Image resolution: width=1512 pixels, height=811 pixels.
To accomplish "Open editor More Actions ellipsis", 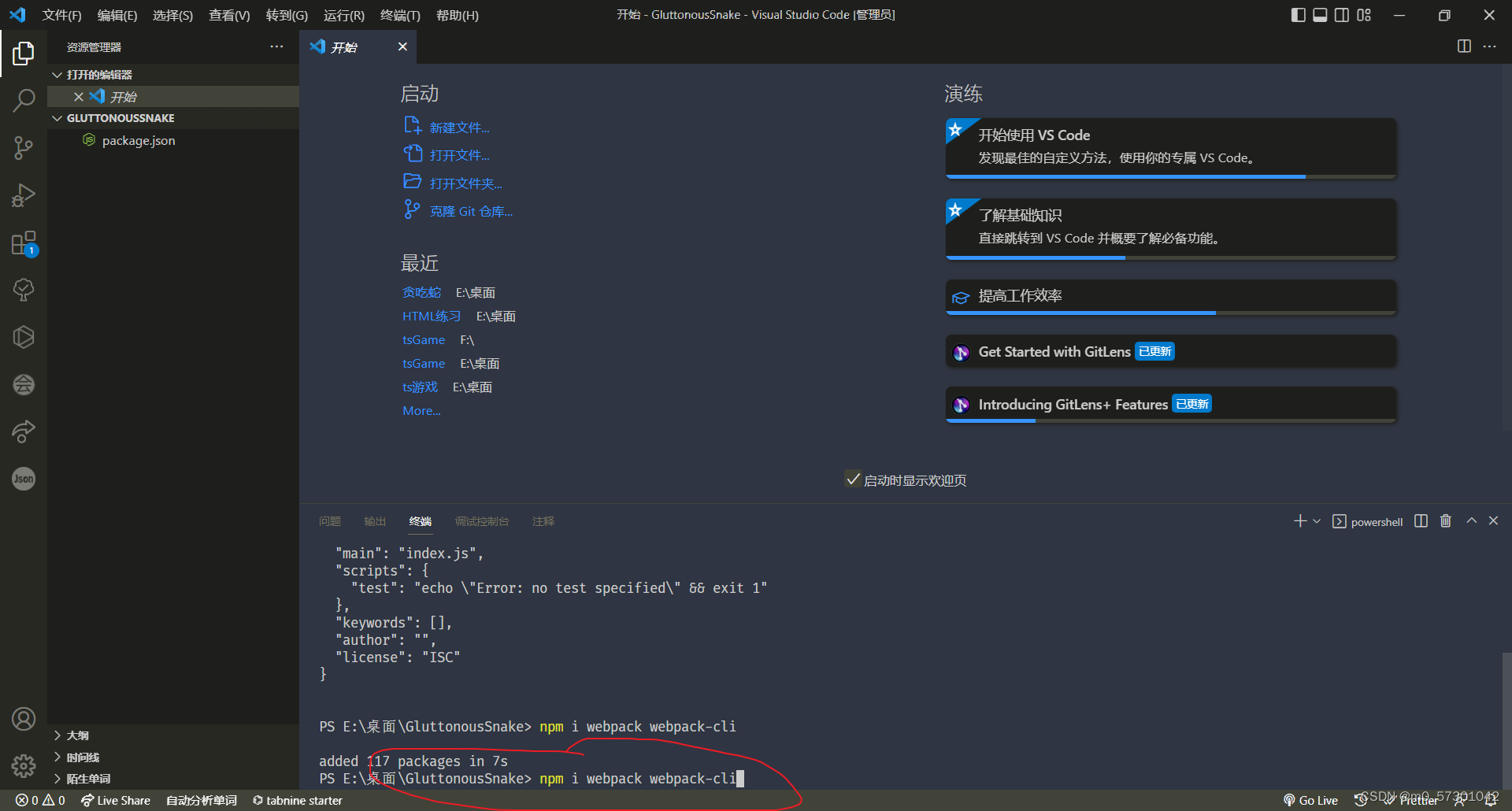I will tap(1489, 46).
